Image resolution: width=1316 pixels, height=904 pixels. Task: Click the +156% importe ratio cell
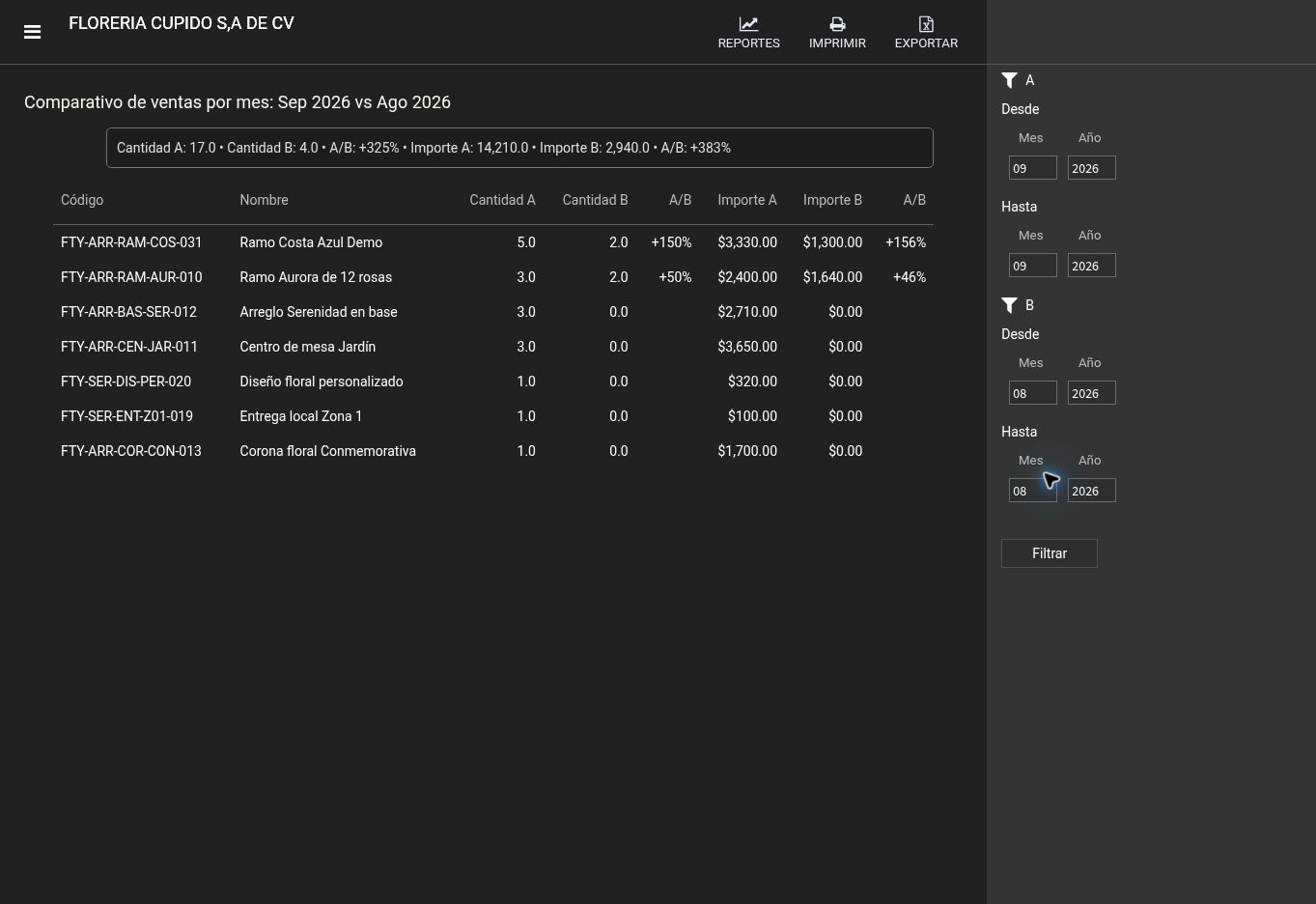click(906, 242)
